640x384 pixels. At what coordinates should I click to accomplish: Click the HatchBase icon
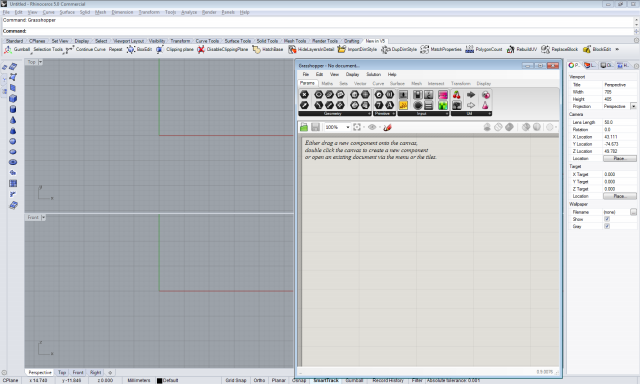[x=256, y=49]
